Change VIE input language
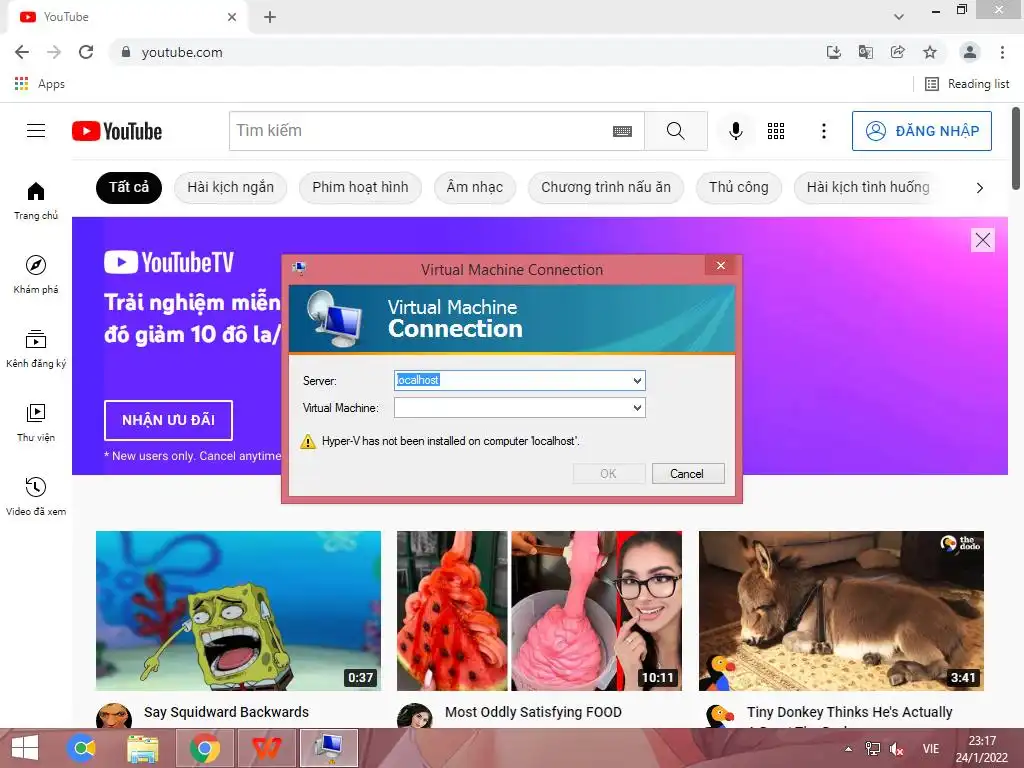Screen dimensions: 1024x768 point(931,749)
